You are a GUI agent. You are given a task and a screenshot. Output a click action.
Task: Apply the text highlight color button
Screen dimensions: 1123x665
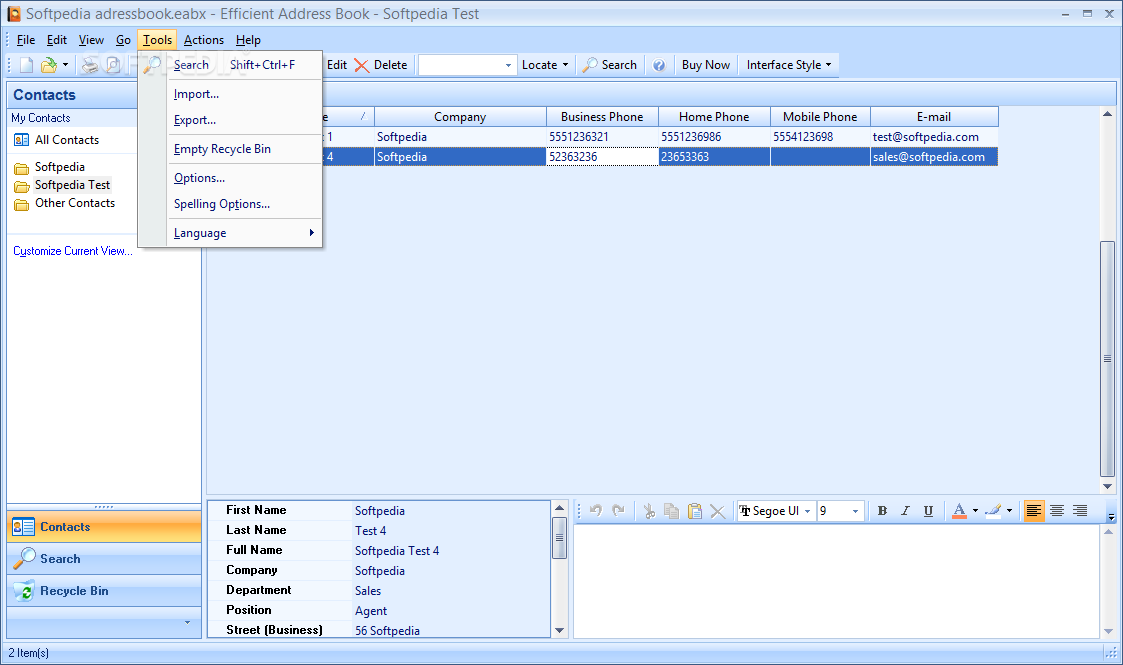[x=993, y=511]
